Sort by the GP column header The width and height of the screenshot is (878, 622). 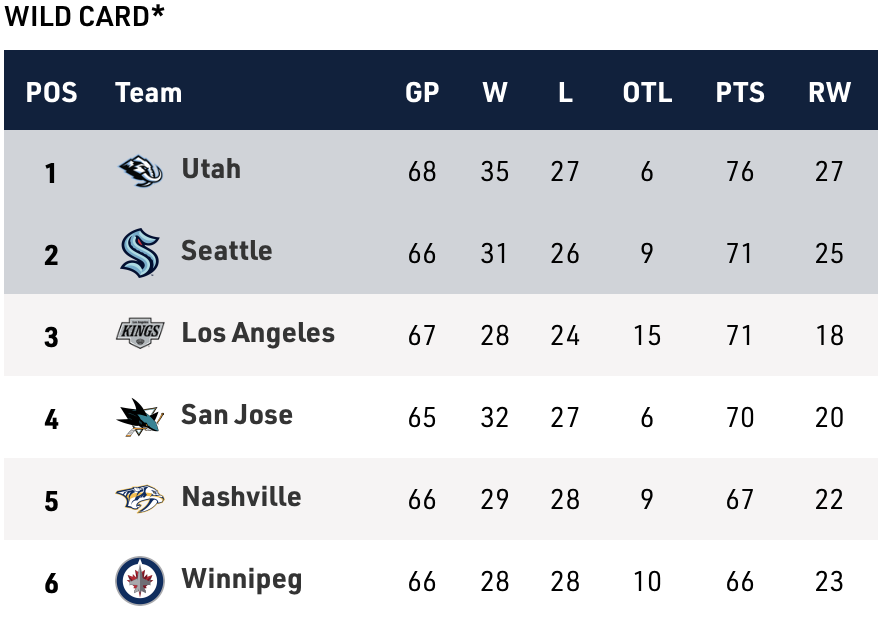point(422,93)
